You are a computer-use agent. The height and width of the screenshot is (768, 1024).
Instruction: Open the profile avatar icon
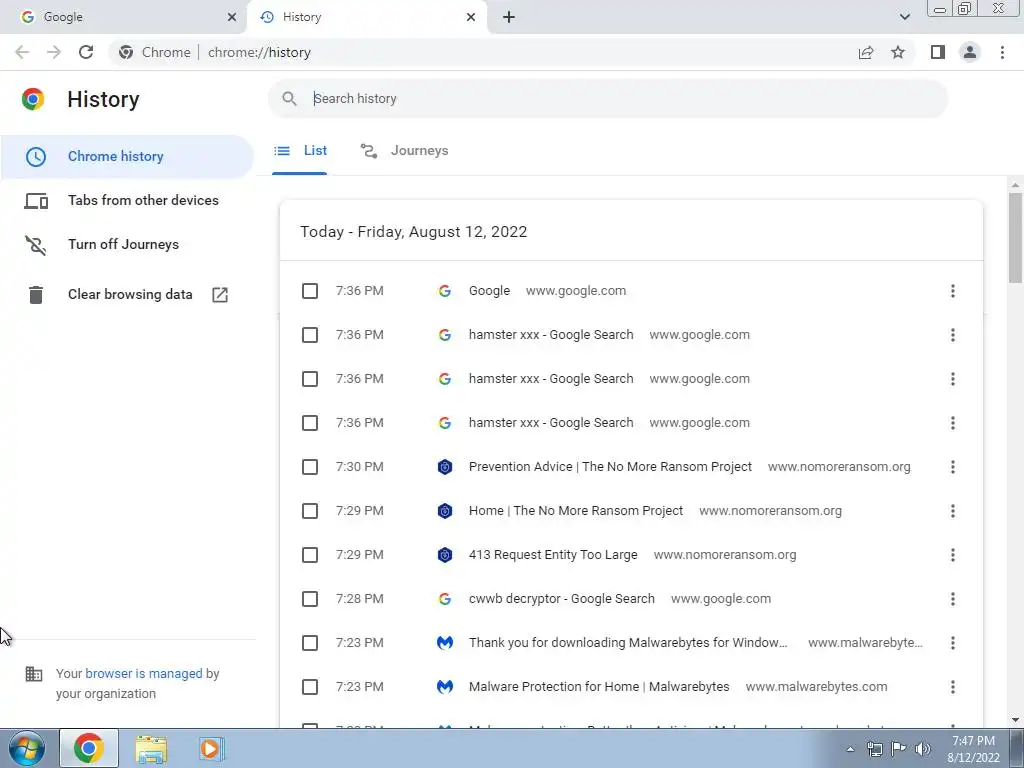970,52
